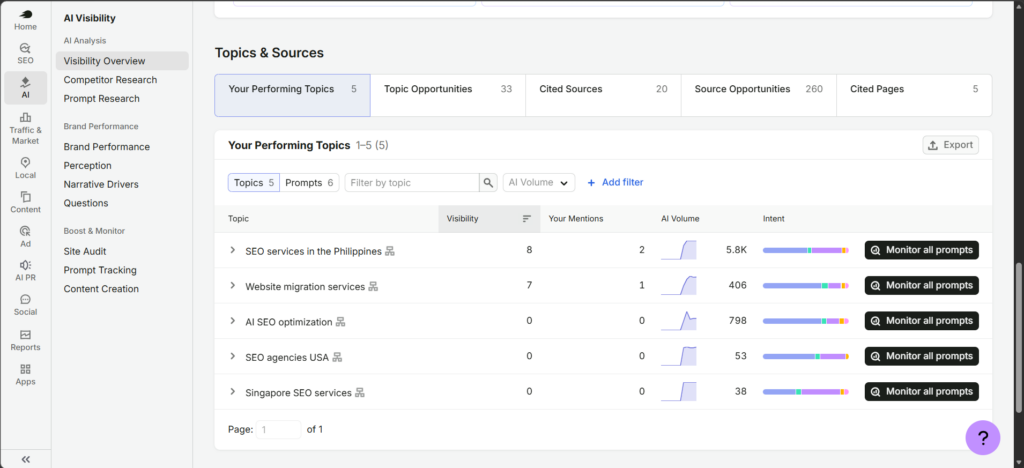Click hierarchy icon beside AI SEO optimization
Image resolution: width=1024 pixels, height=468 pixels.
pos(340,322)
